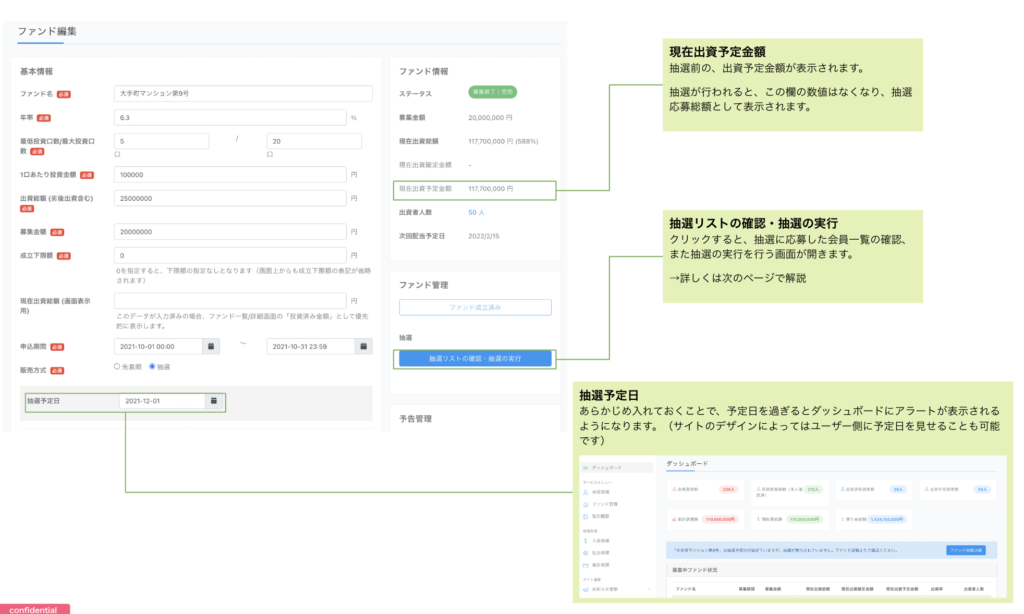The height and width of the screenshot is (614, 1024).
Task: Click 取引履歴 icon in dashboard sidebar
Action: click(x=585, y=516)
